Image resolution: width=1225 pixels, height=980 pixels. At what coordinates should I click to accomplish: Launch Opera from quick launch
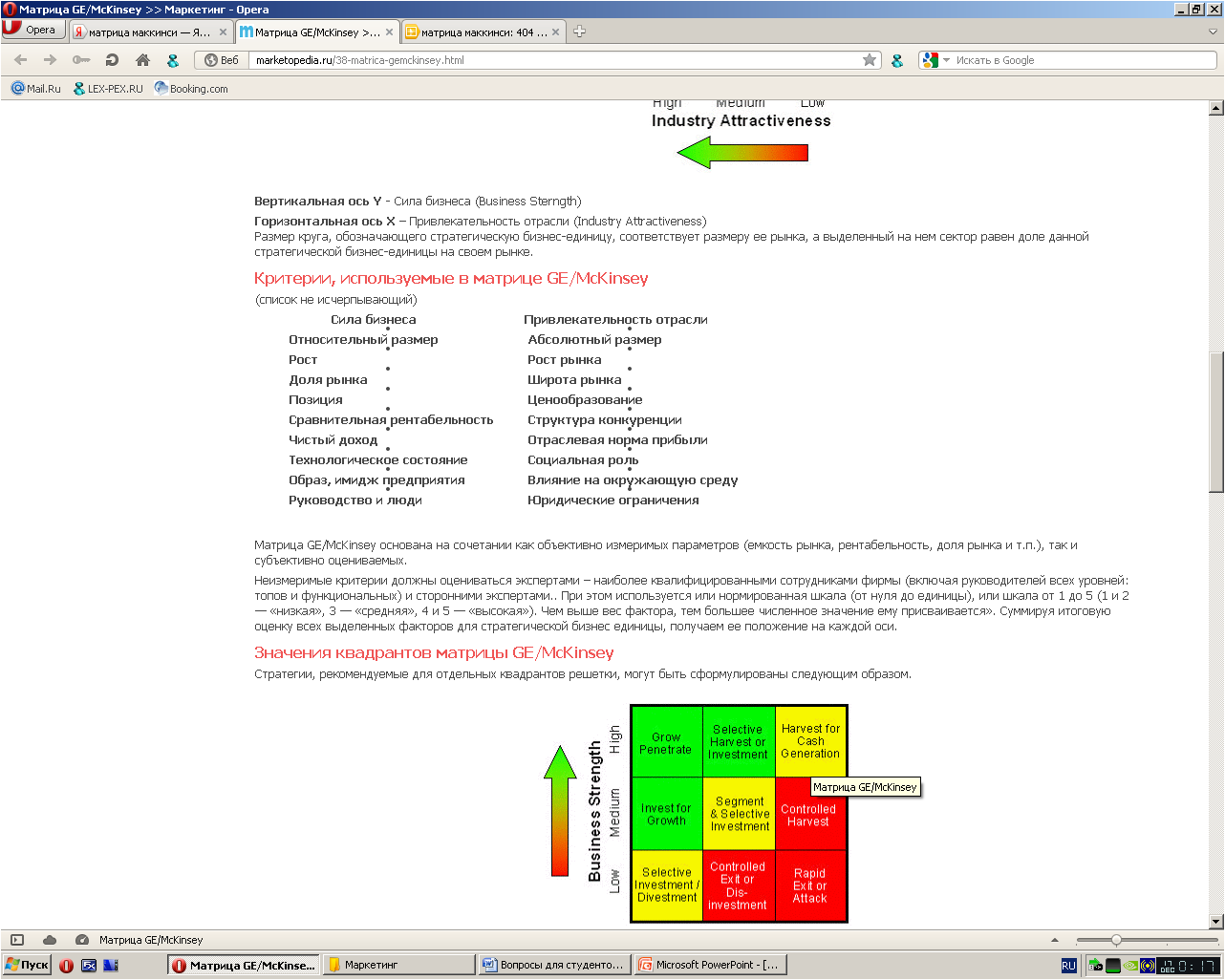click(x=66, y=966)
